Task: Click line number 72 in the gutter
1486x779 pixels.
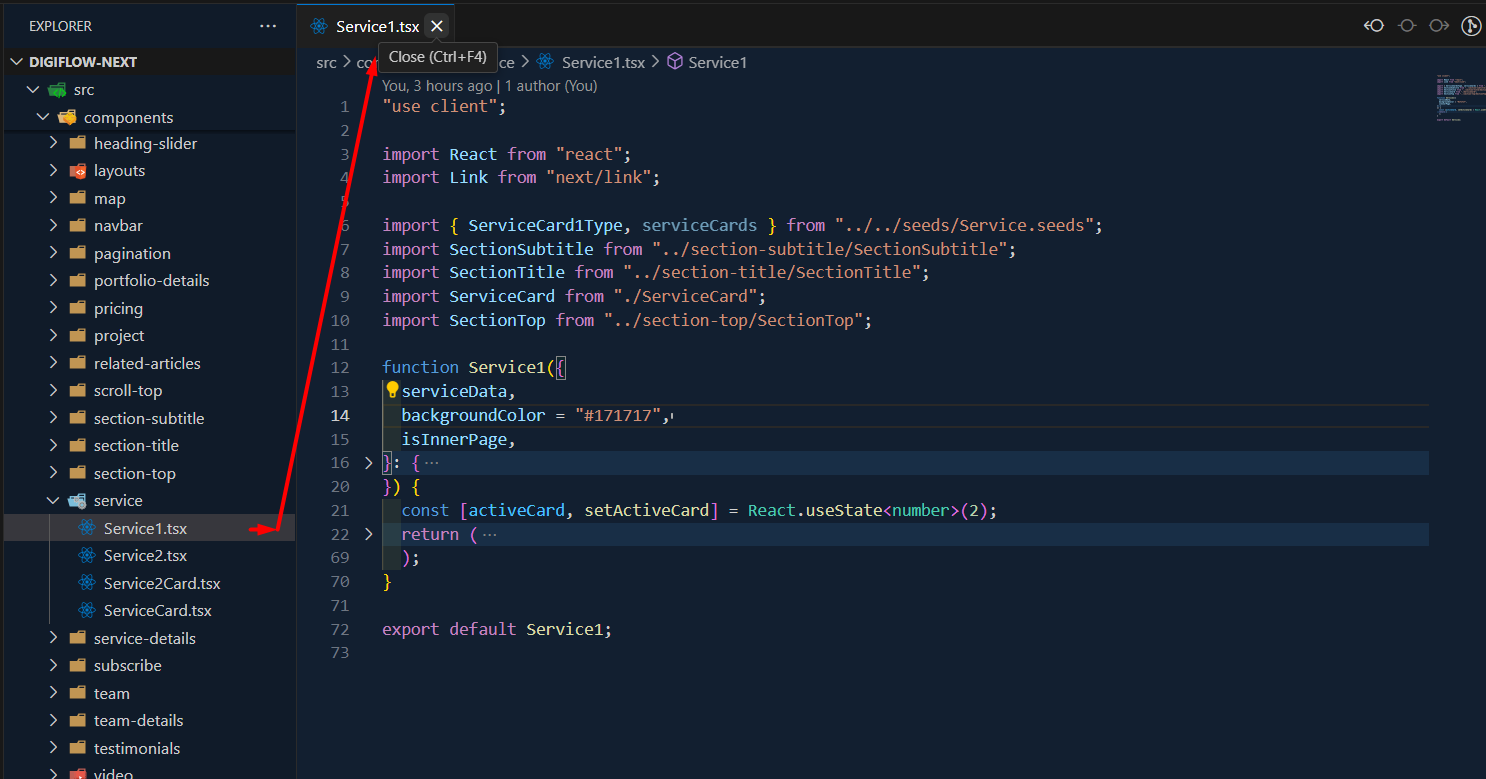Action: click(341, 629)
